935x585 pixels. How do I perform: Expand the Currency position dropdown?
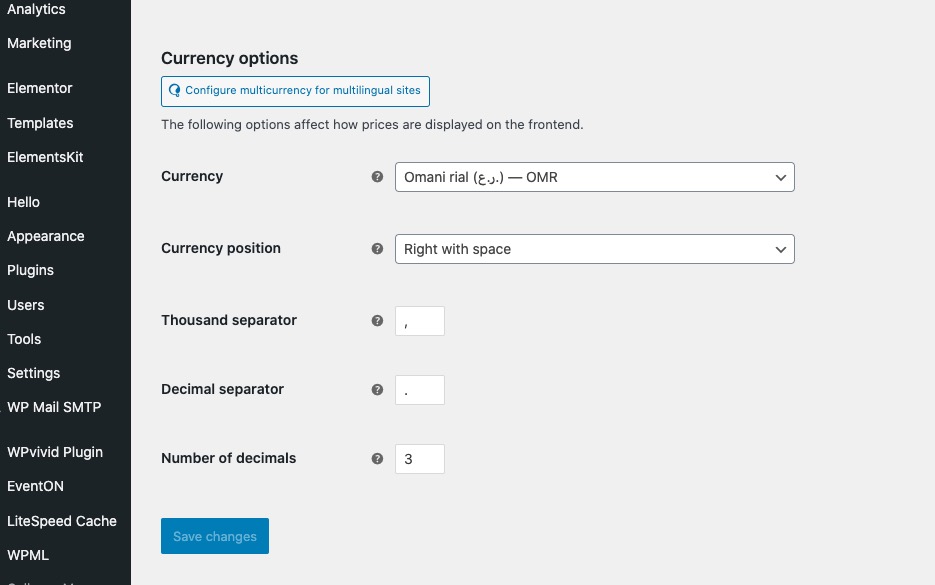pyautogui.click(x=594, y=249)
